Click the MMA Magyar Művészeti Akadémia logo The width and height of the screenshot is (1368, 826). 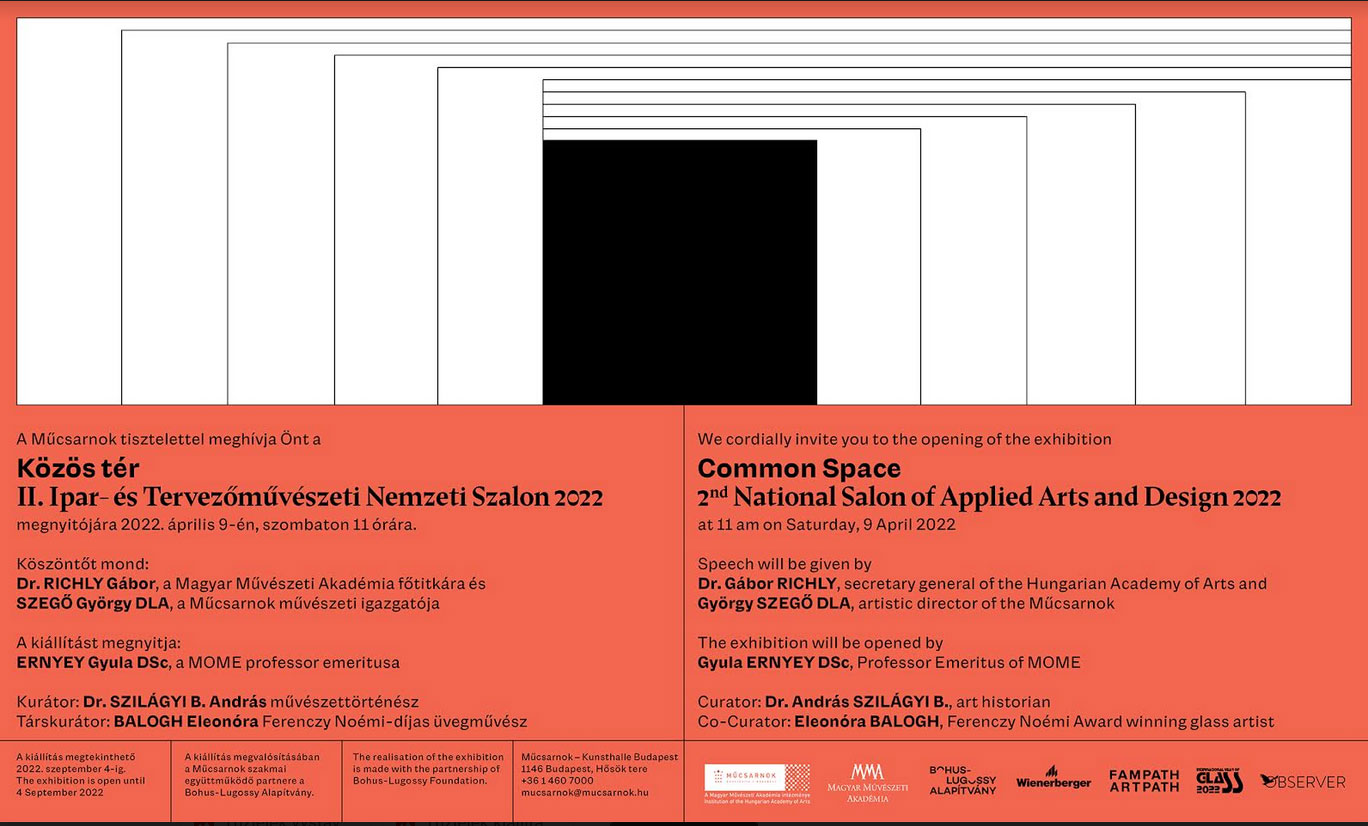click(867, 783)
